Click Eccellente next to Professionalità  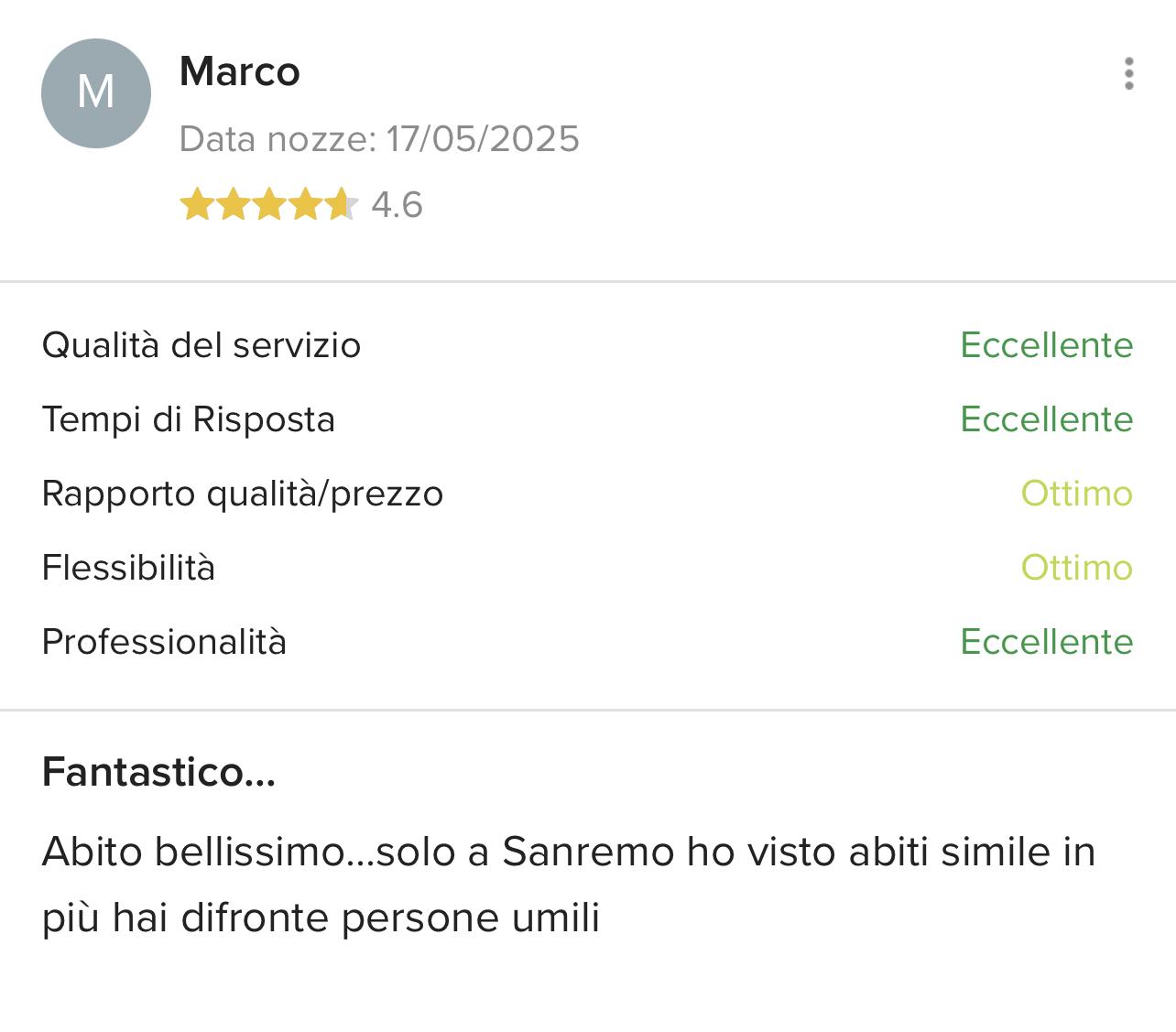pos(1046,642)
